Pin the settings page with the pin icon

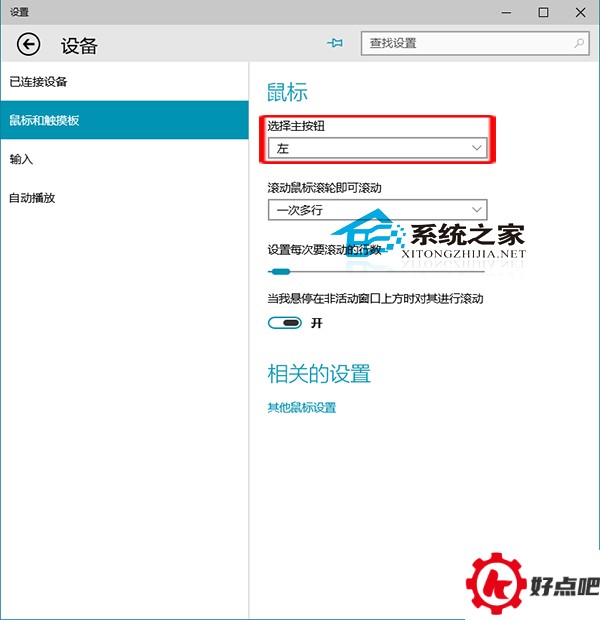[335, 43]
